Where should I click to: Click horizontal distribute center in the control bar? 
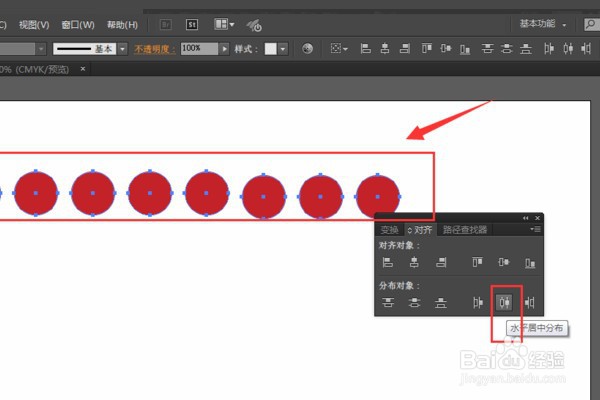tap(568, 49)
